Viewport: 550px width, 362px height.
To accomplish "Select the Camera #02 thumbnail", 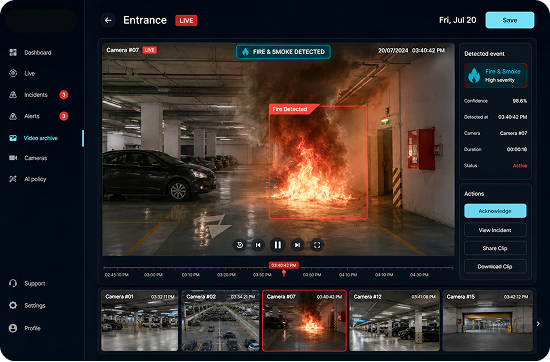I will [220, 321].
